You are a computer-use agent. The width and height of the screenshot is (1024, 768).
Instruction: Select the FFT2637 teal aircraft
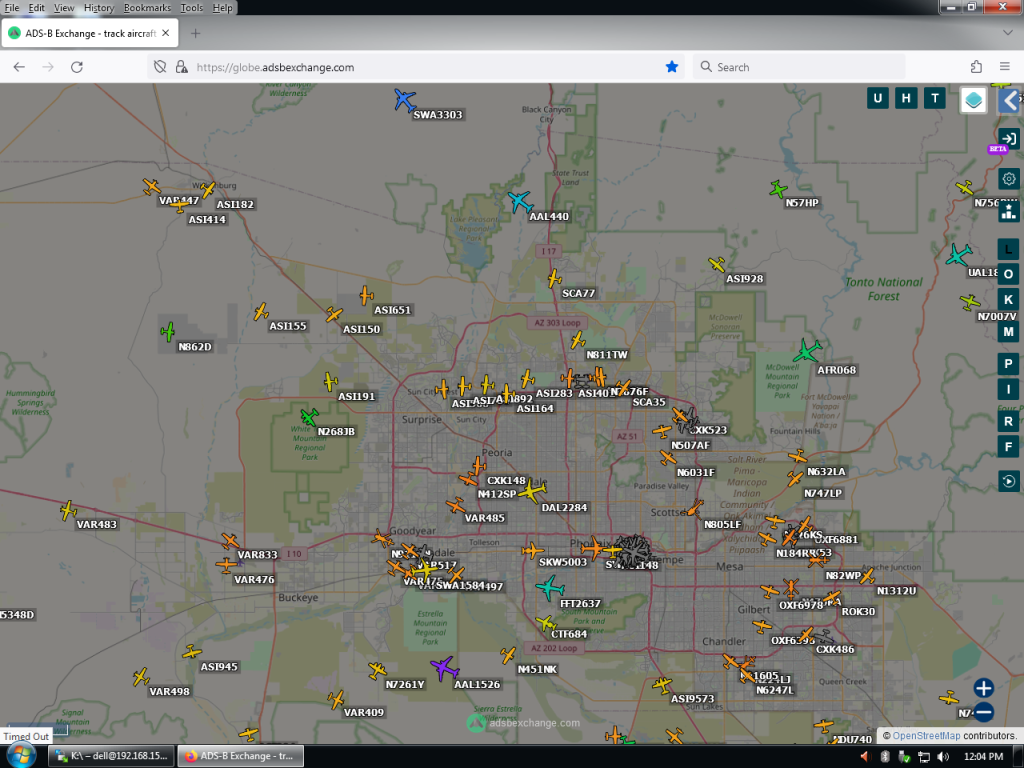tap(550, 588)
